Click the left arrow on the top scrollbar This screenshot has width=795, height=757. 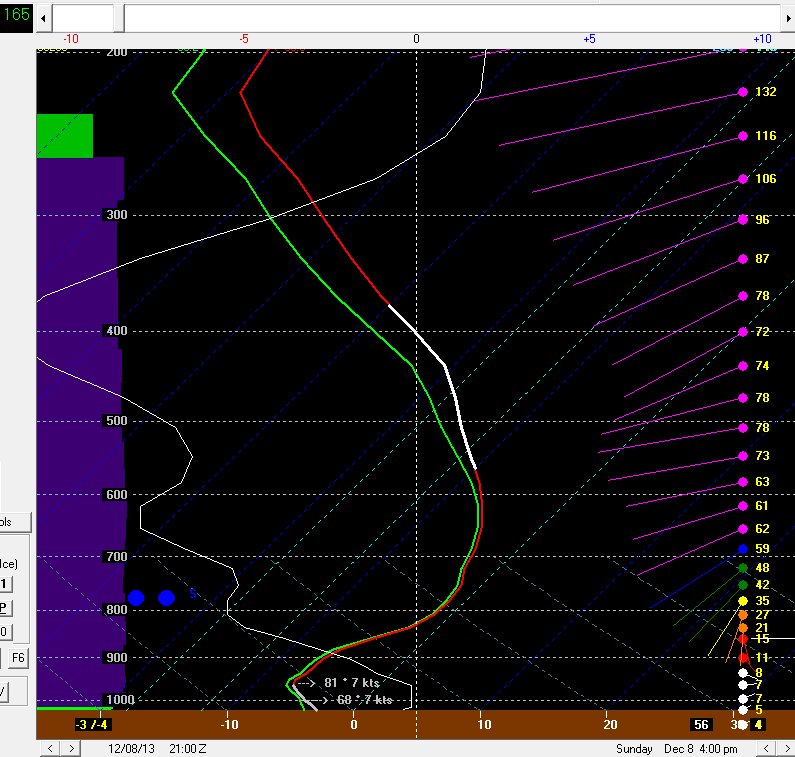(x=44, y=18)
